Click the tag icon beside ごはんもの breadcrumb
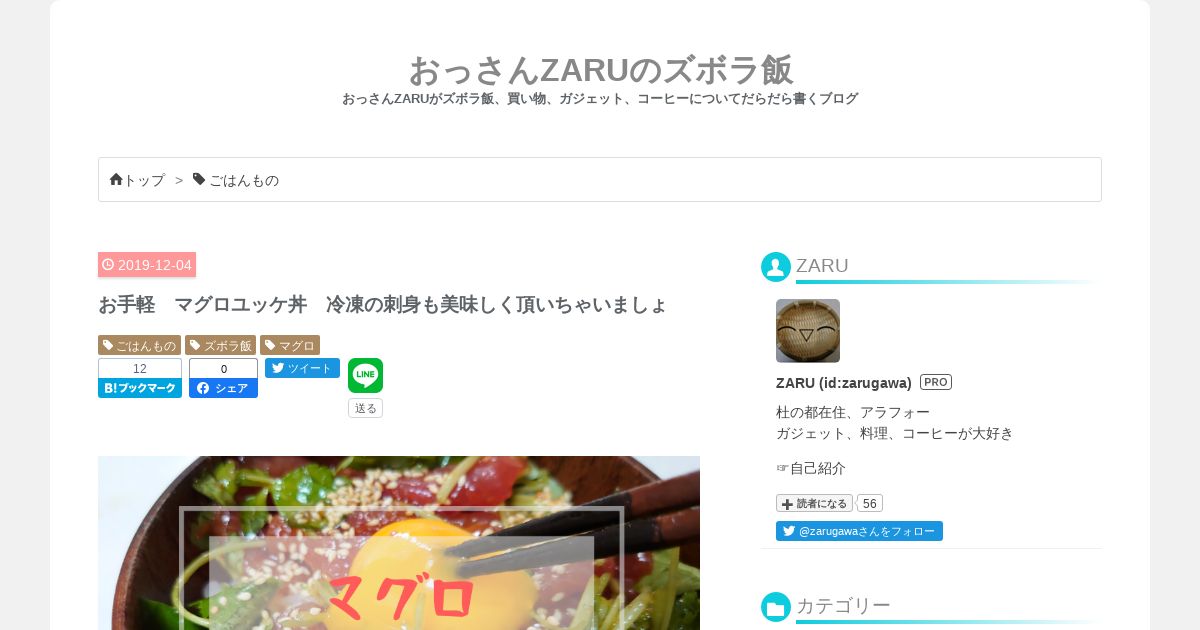This screenshot has height=630, width=1200. coord(199,179)
